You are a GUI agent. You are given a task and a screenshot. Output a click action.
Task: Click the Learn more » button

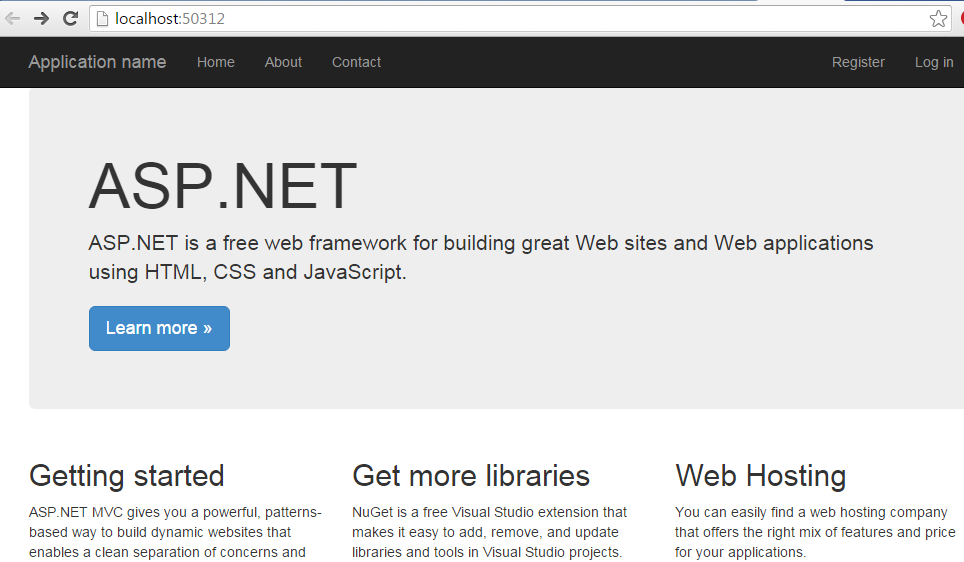pos(159,328)
